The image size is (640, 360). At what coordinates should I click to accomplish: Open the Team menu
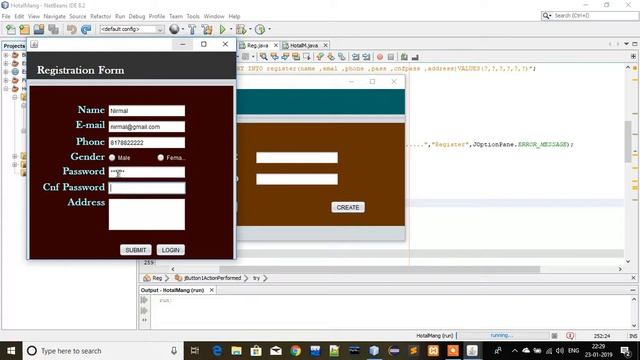(x=176, y=16)
